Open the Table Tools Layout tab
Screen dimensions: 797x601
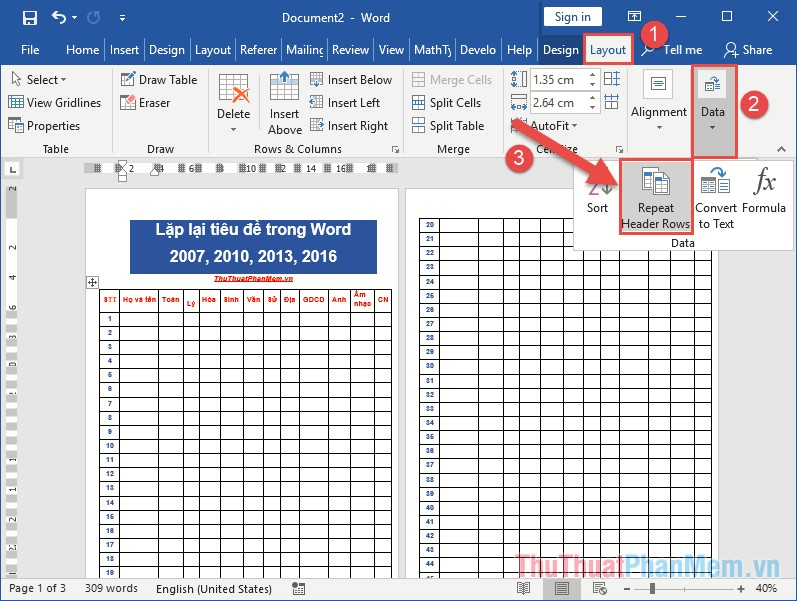[x=607, y=50]
